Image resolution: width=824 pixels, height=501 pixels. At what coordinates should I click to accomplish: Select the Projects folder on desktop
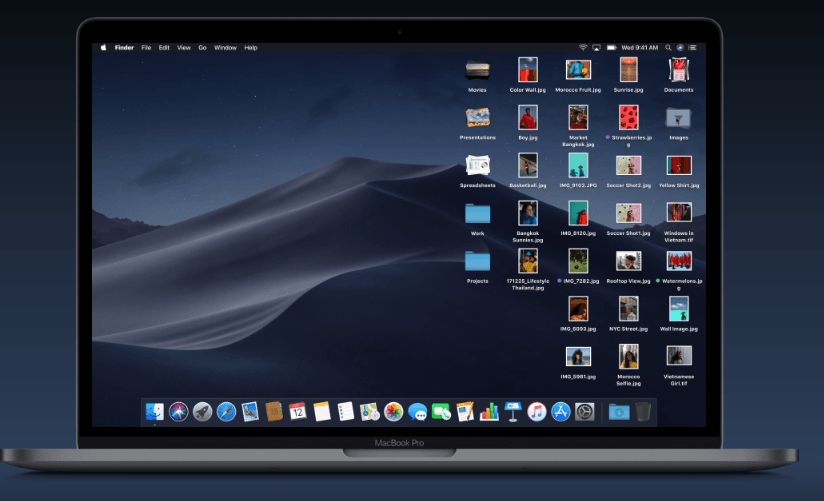[478, 261]
